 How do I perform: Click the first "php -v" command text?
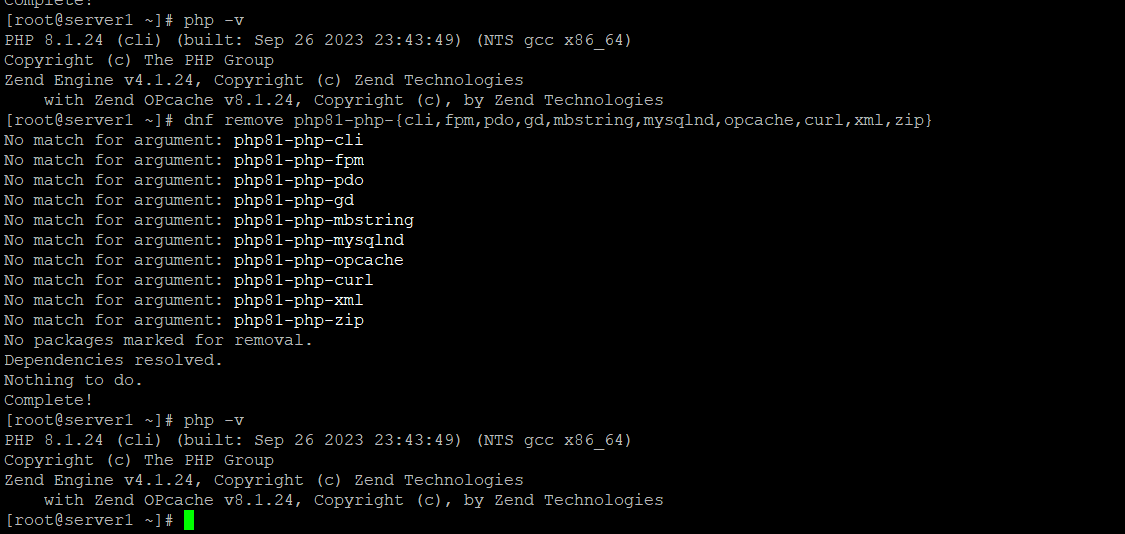click(x=214, y=20)
